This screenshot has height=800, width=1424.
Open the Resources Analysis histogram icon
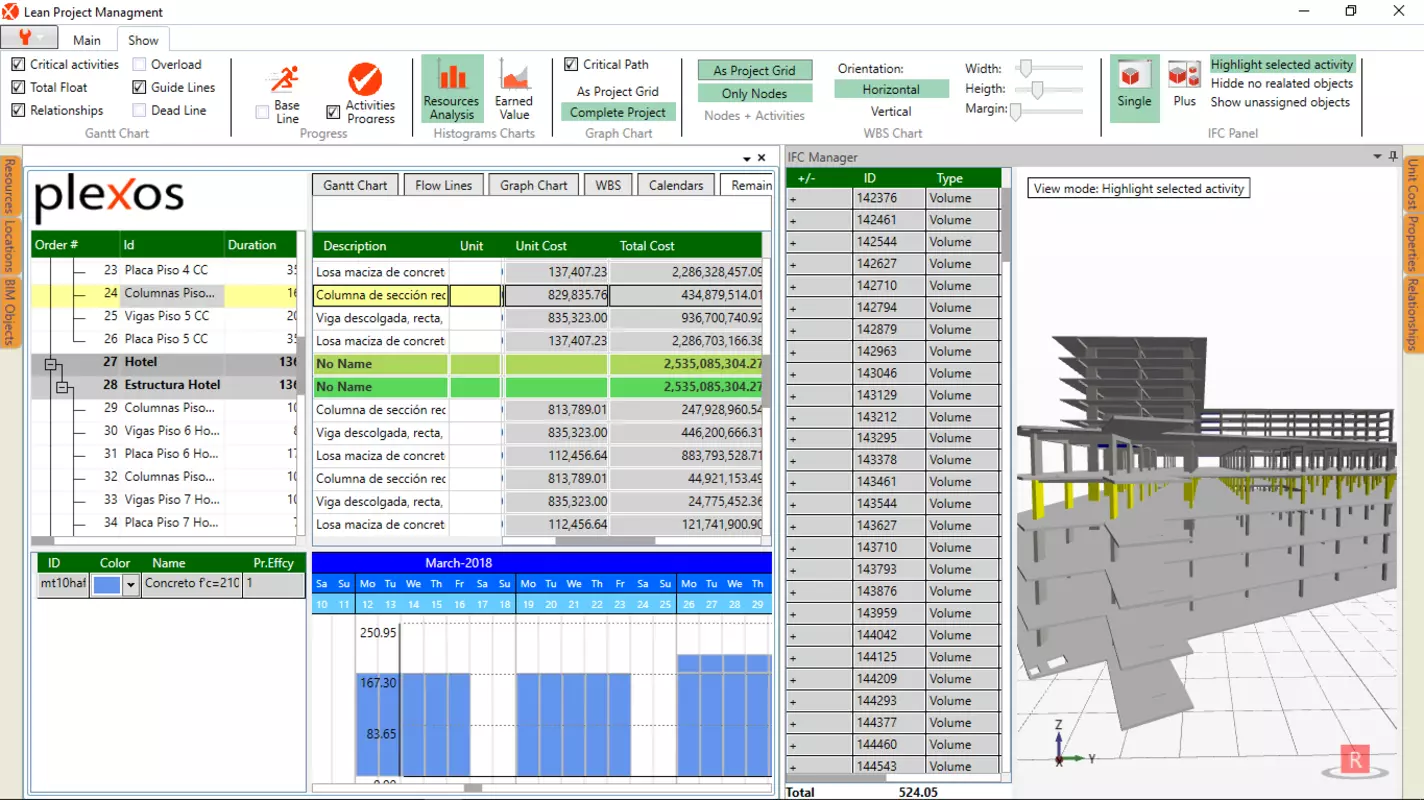(452, 76)
